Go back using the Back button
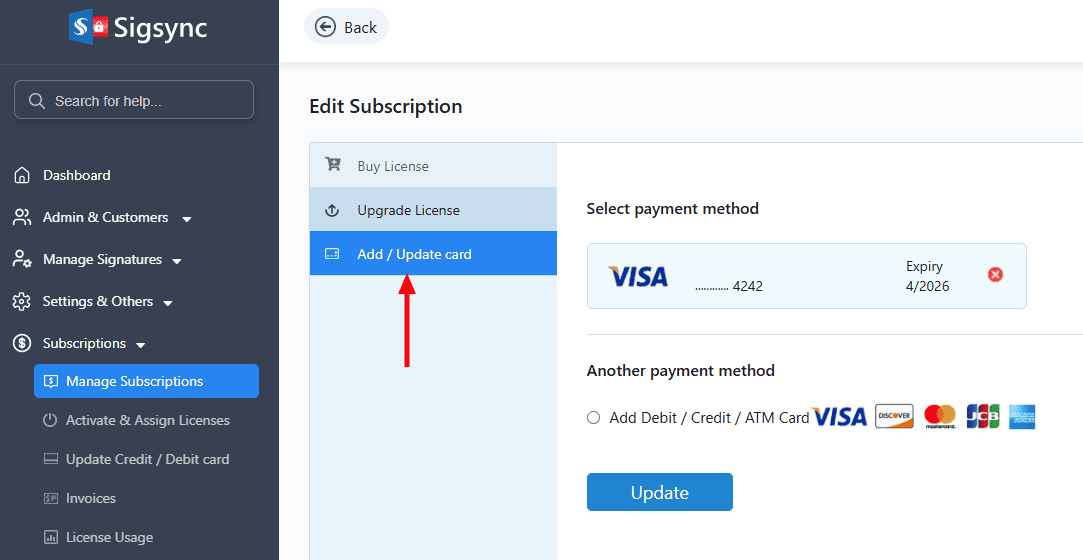This screenshot has width=1083, height=560. click(346, 27)
